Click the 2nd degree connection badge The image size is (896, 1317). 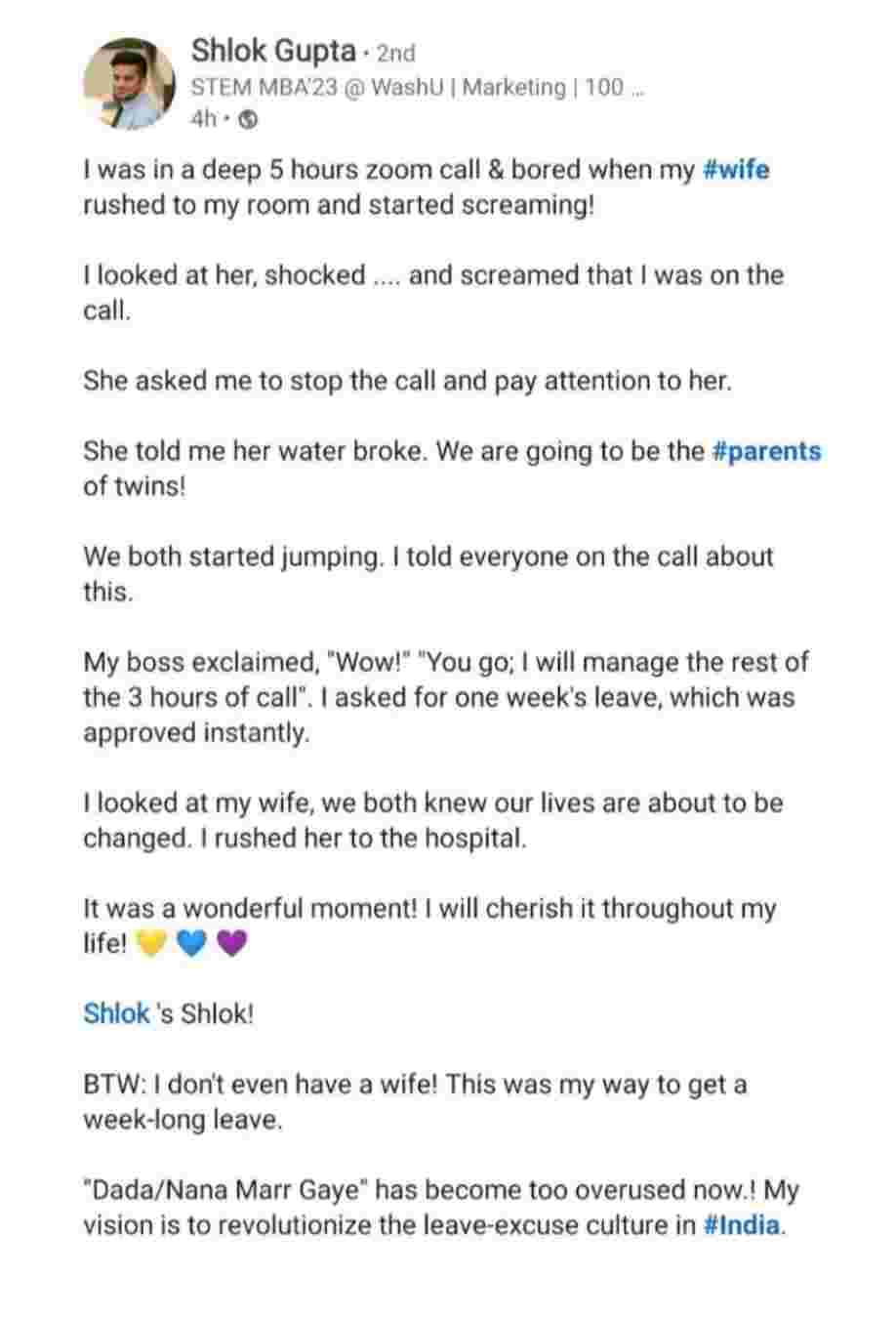pyautogui.click(x=395, y=53)
